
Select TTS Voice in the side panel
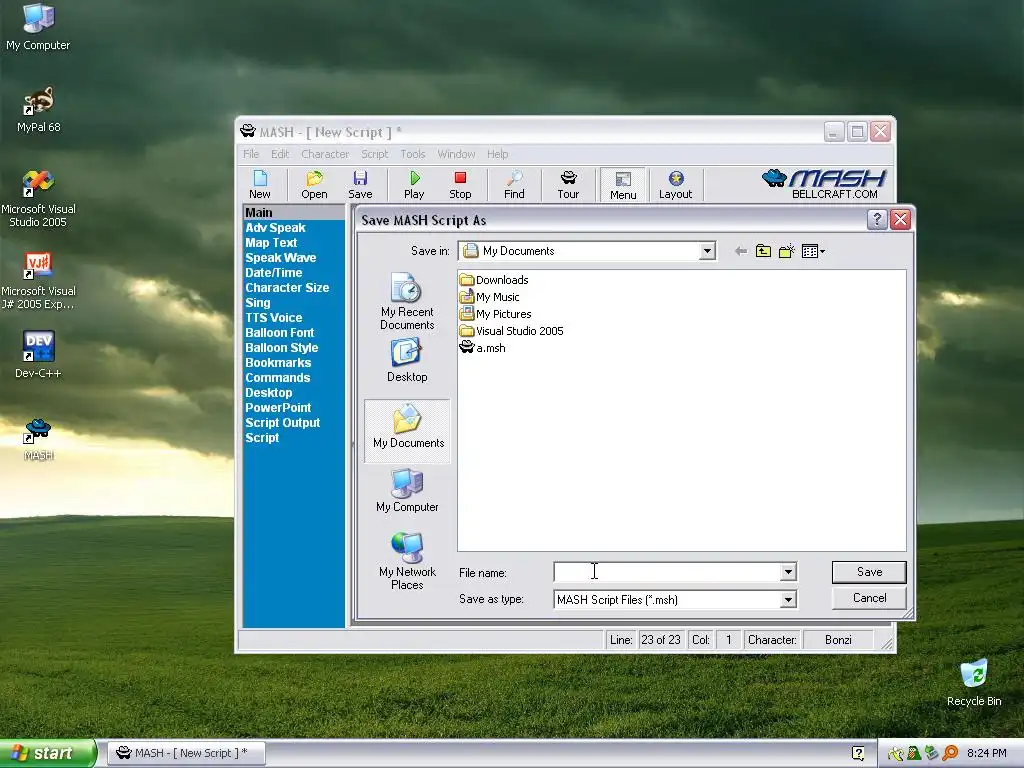[x=274, y=318]
